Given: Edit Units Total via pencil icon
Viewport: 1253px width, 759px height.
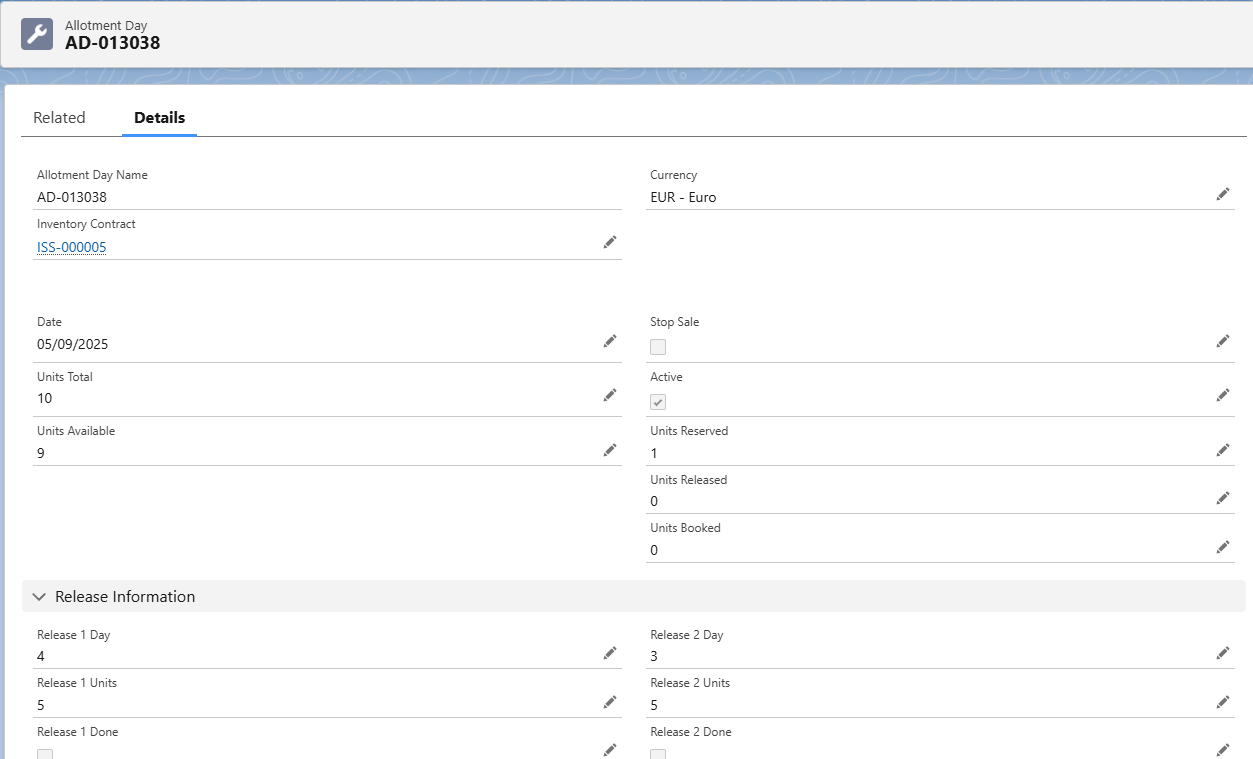Looking at the screenshot, I should (610, 395).
